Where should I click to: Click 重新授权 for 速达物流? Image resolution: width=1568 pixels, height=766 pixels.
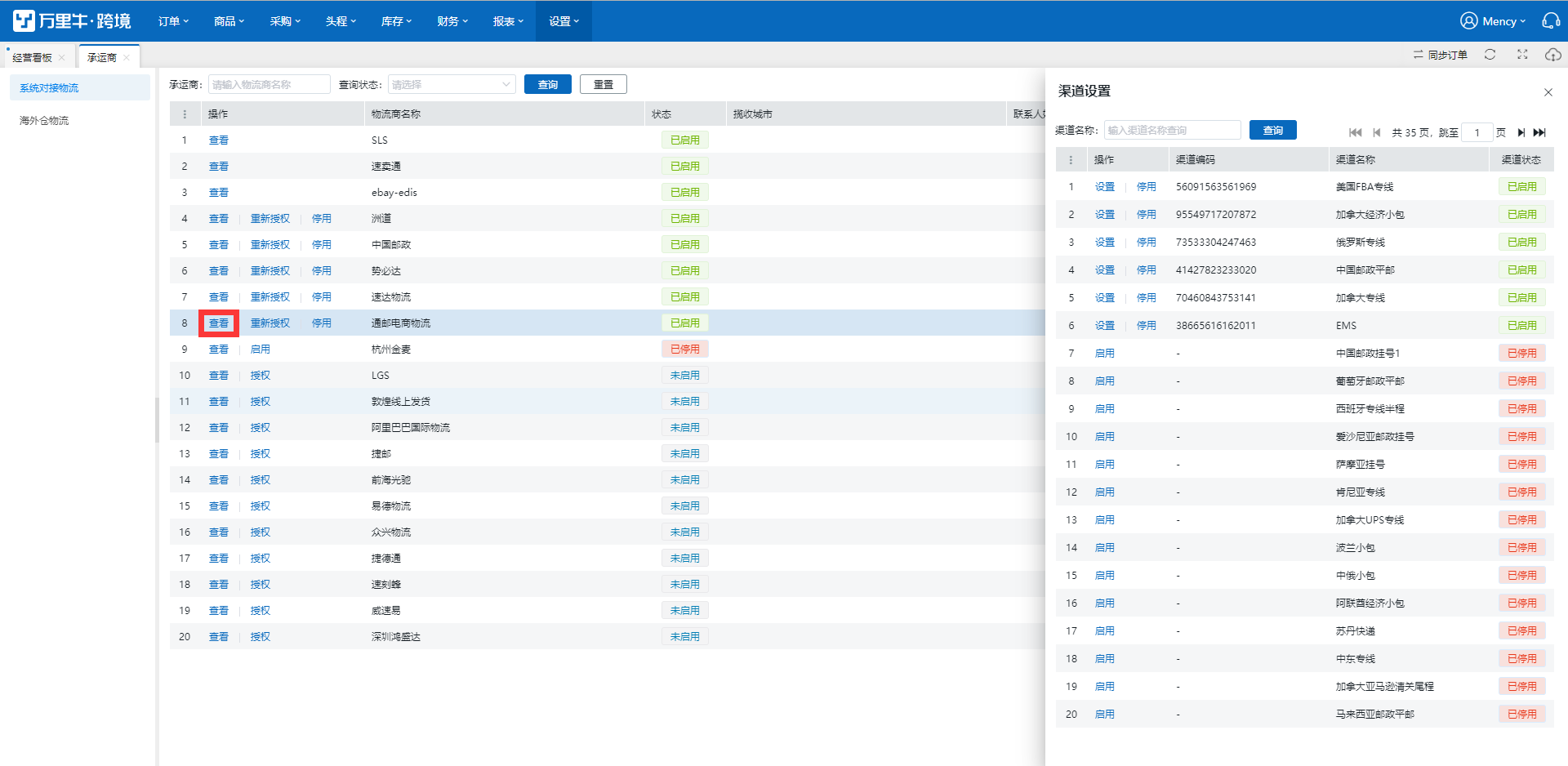click(270, 297)
